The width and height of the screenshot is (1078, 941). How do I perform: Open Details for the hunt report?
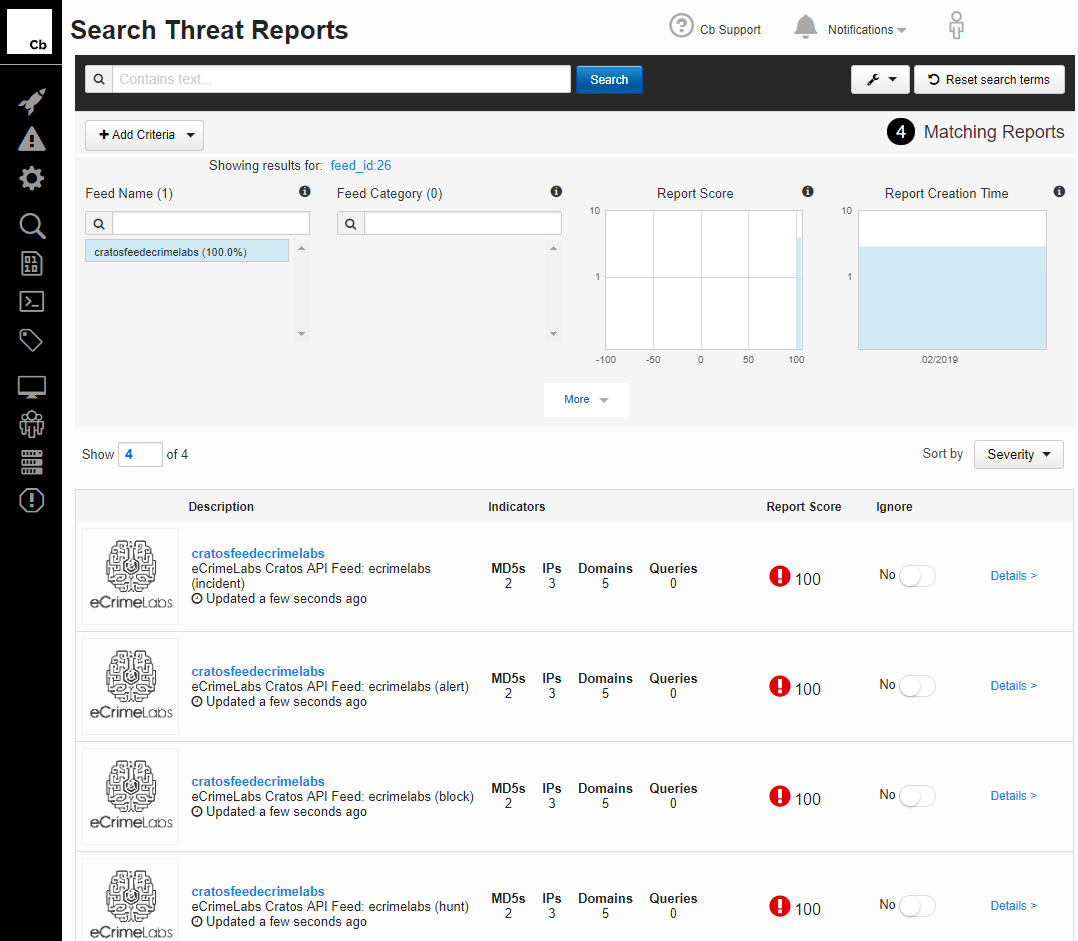tap(1013, 906)
